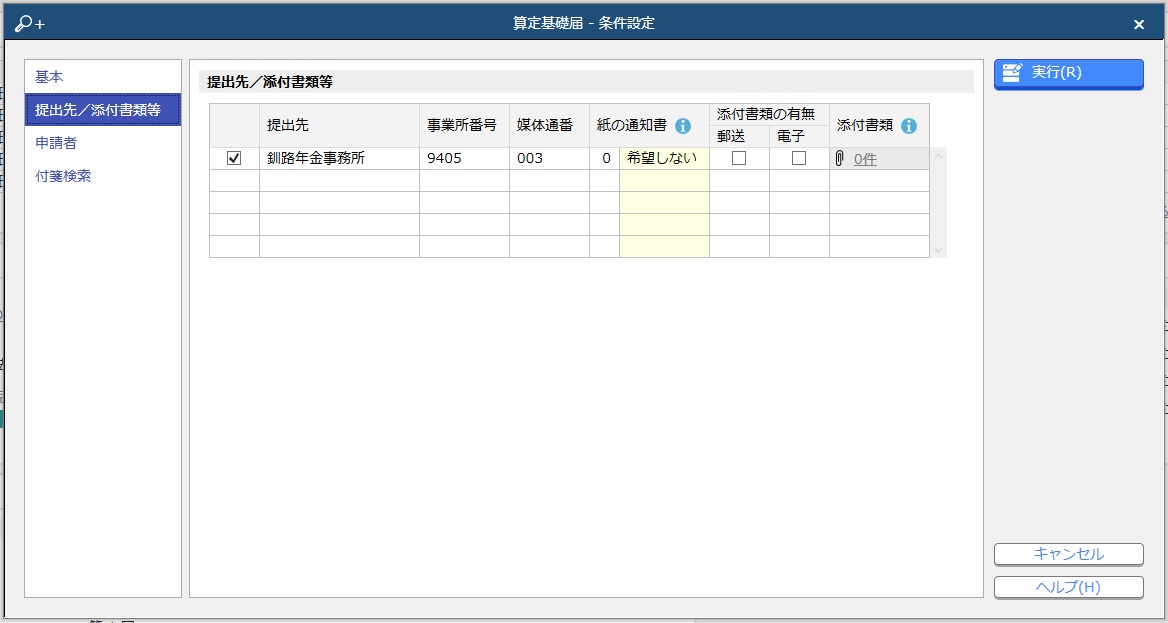1168x623 pixels.
Task: Enable the 電子 attachment checkbox
Action: click(799, 158)
